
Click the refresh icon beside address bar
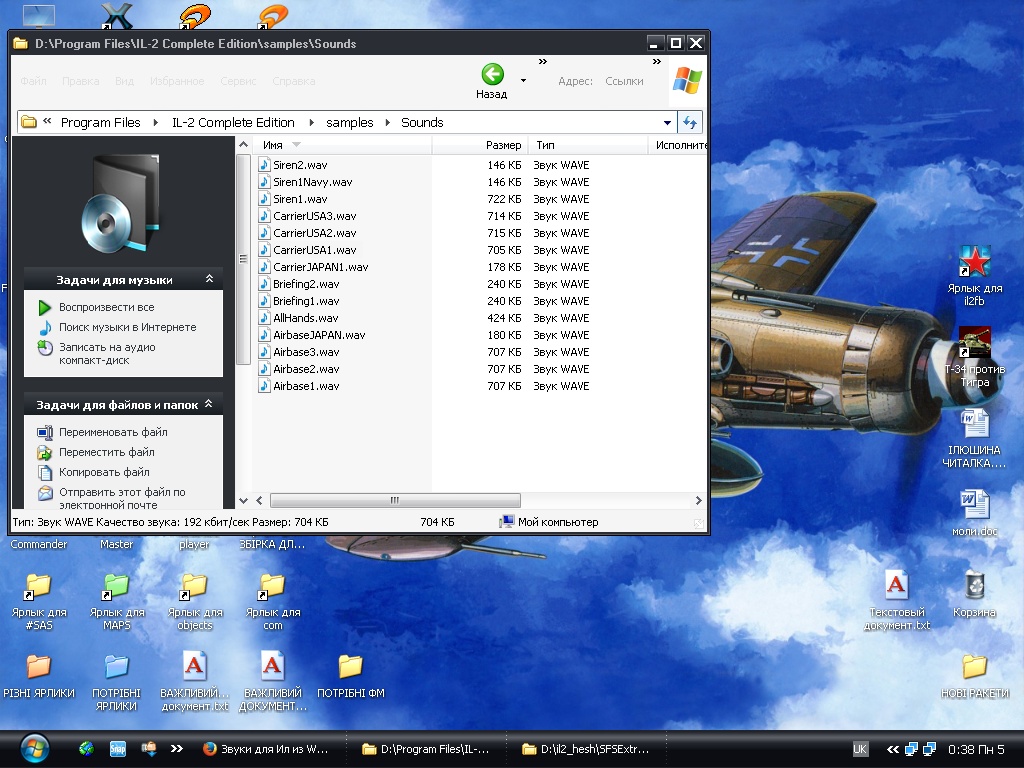pos(690,122)
